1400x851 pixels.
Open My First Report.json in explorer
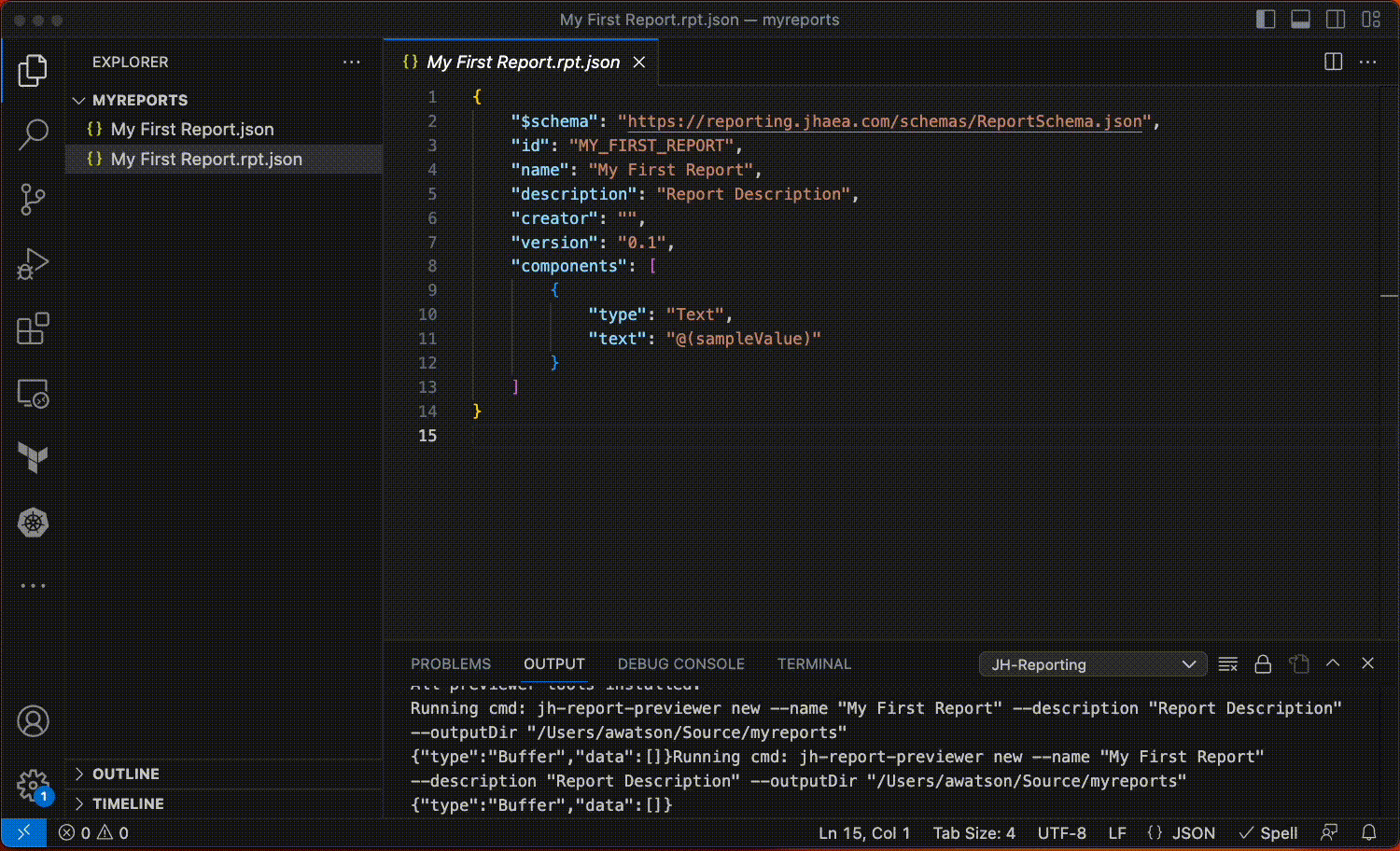(x=192, y=130)
